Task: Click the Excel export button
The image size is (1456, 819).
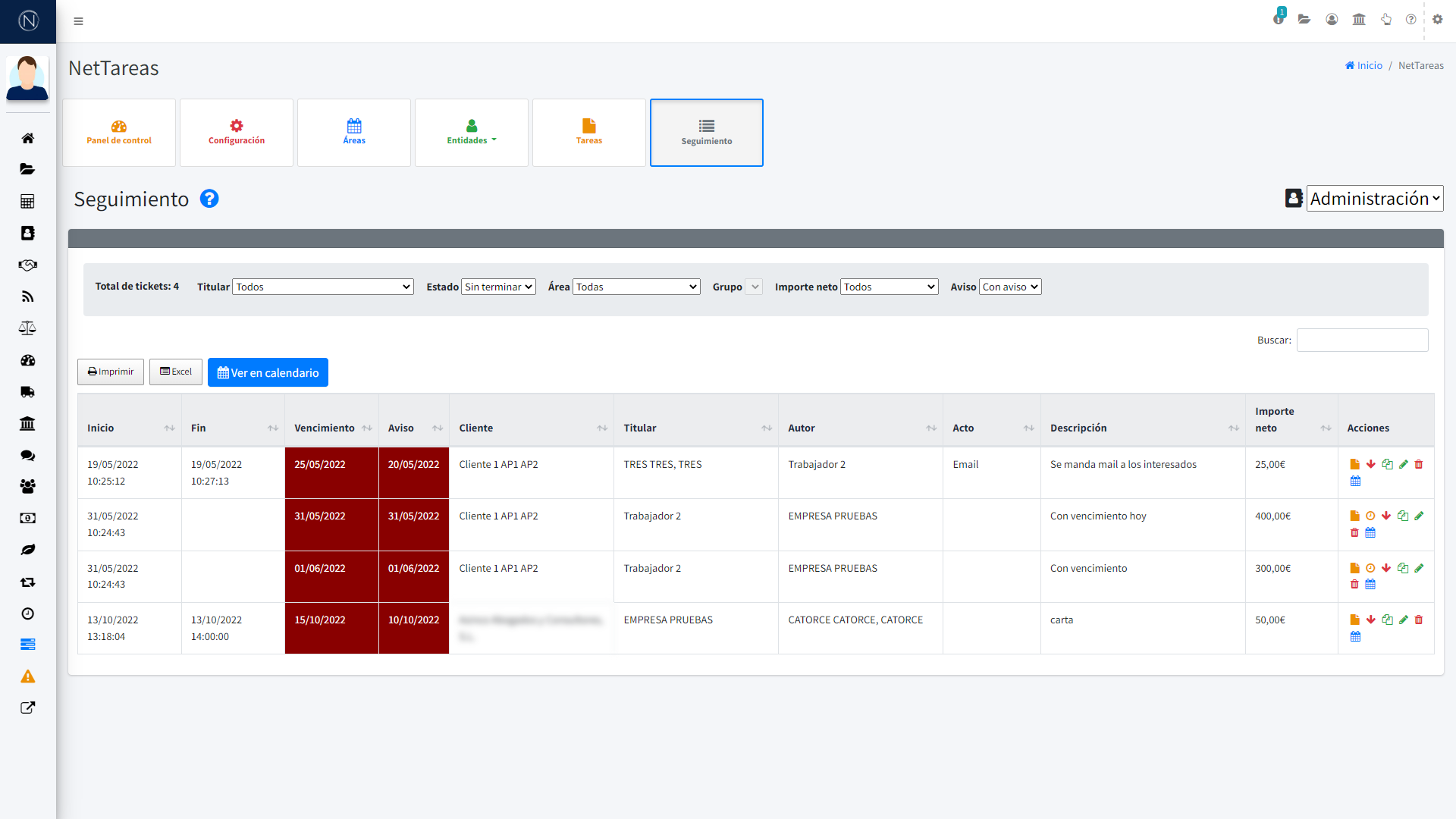Action: point(176,372)
